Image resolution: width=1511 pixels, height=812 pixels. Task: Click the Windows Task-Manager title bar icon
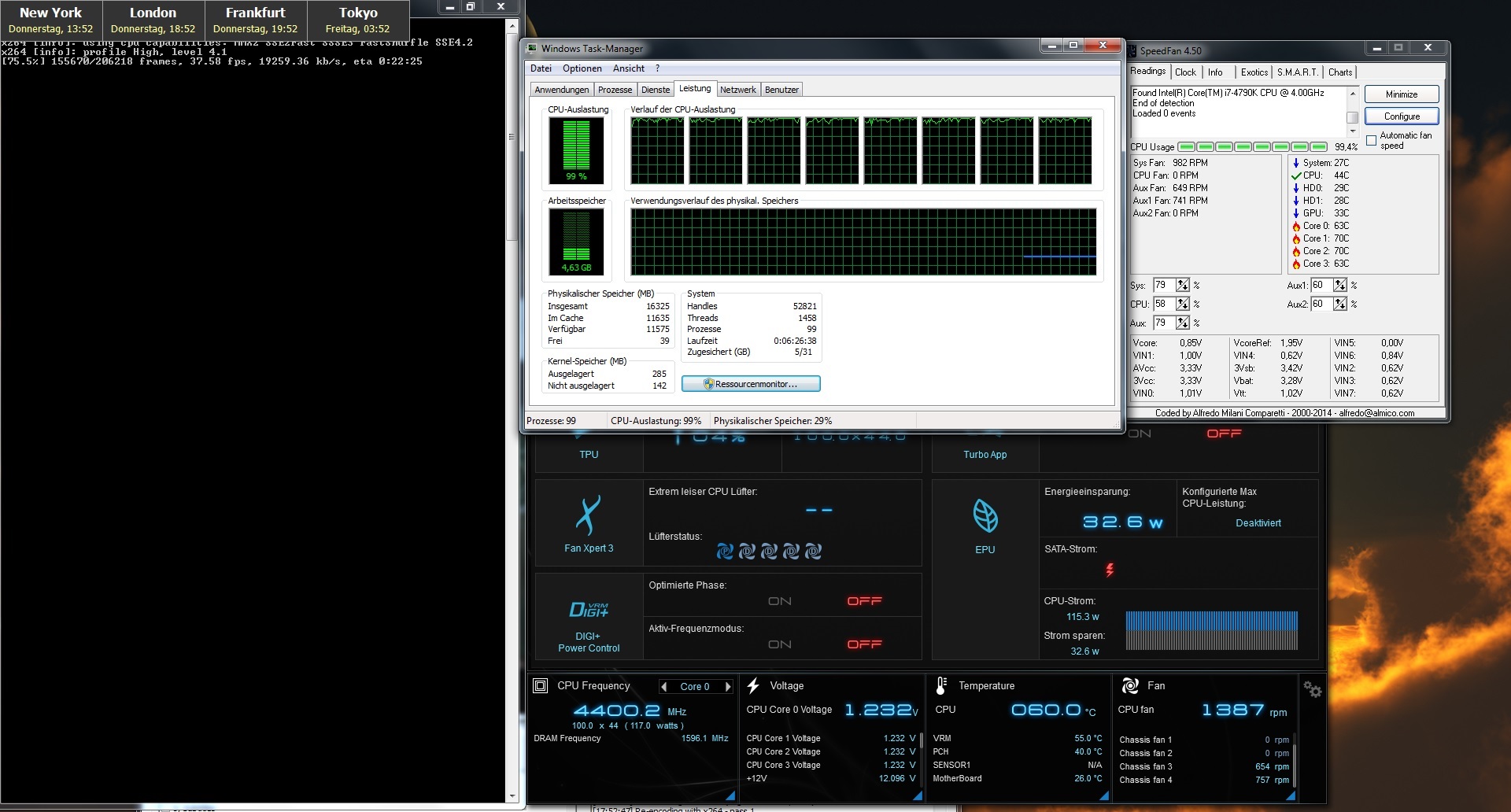533,49
